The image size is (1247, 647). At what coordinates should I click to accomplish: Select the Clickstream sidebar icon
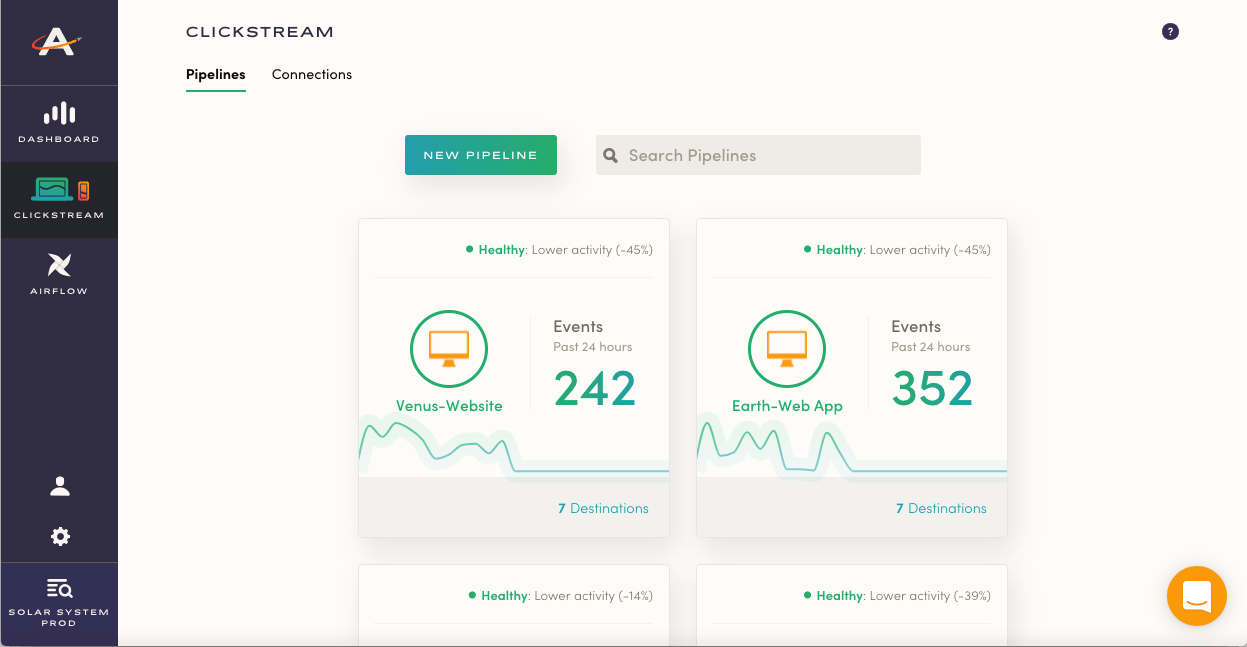(59, 198)
